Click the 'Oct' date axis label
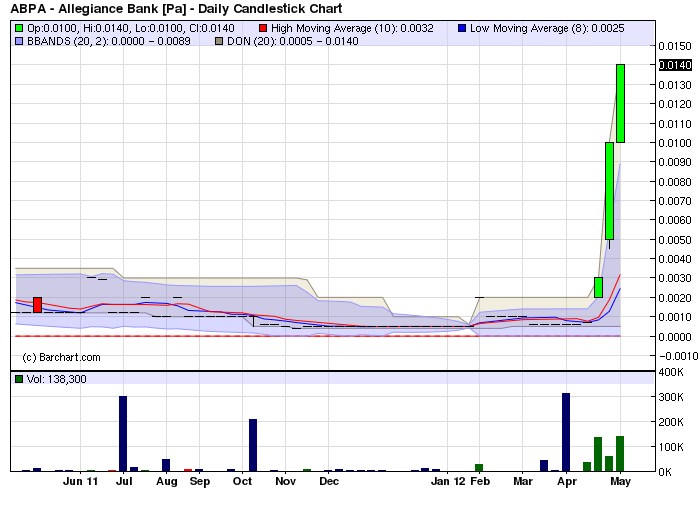This screenshot has height=512, width=700. click(242, 482)
